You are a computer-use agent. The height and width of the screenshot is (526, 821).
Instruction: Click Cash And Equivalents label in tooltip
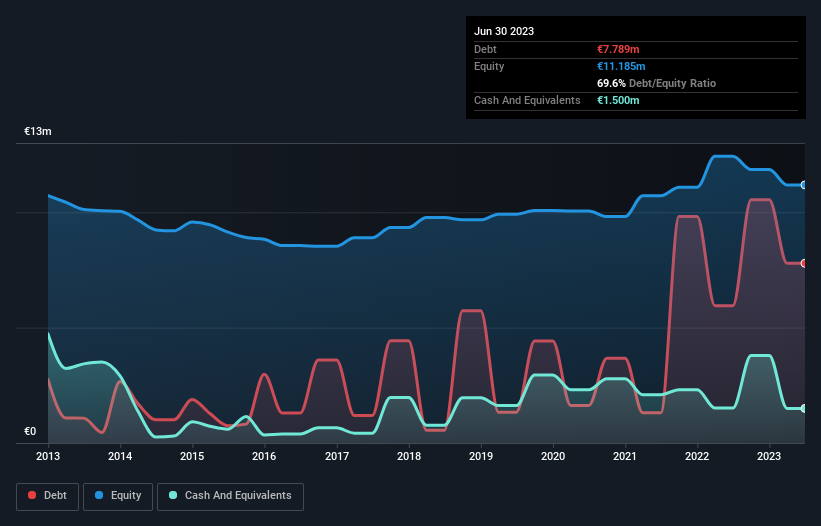point(527,100)
